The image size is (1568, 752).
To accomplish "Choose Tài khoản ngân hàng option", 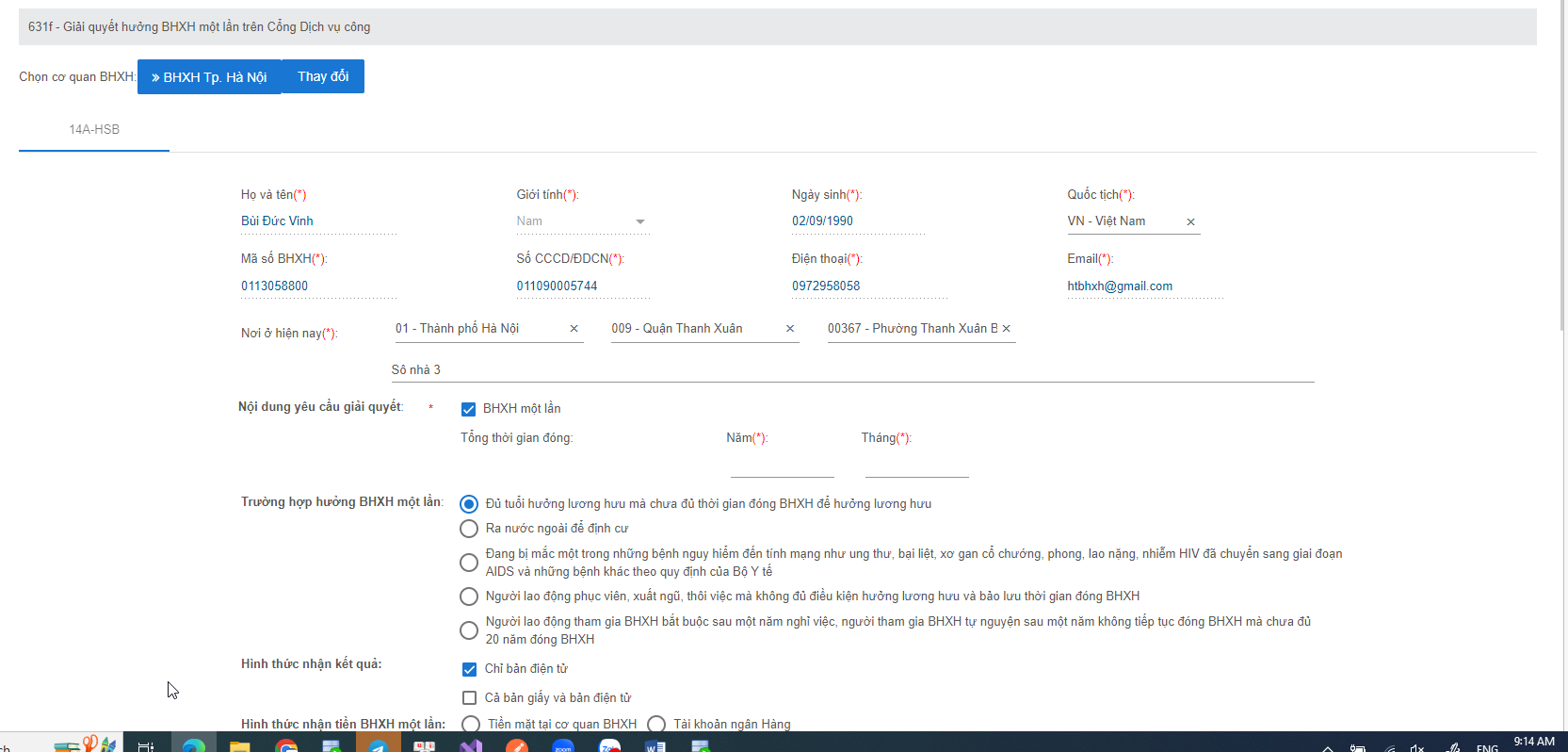I will click(x=656, y=724).
